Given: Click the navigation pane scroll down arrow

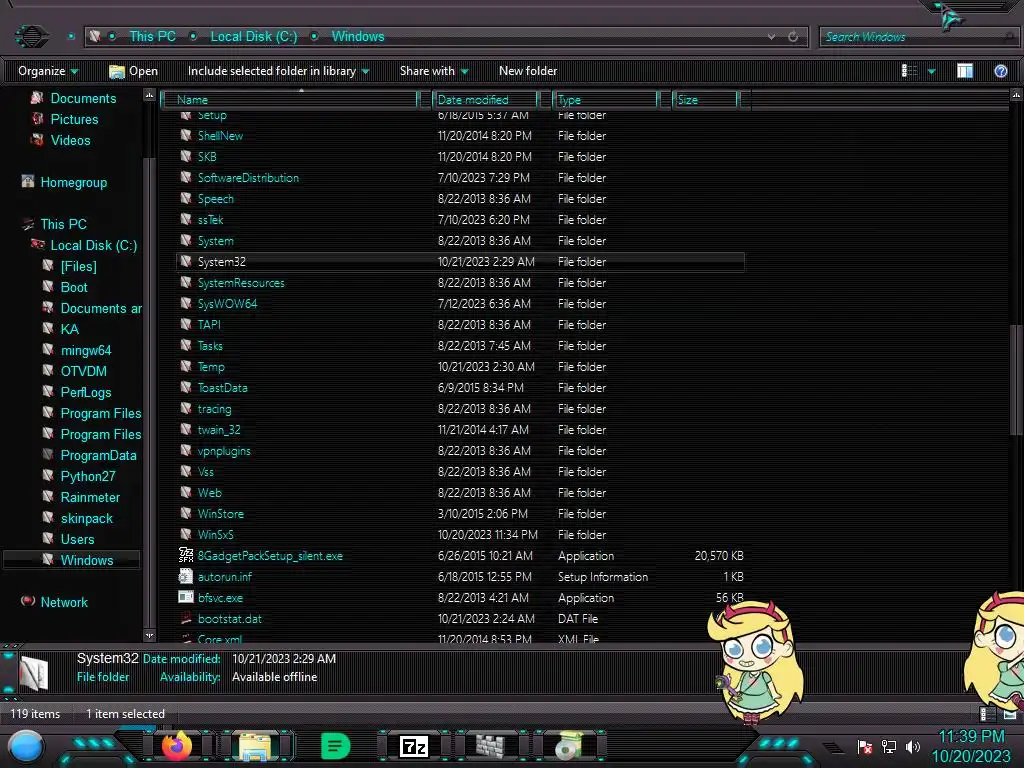Looking at the screenshot, I should [x=150, y=635].
